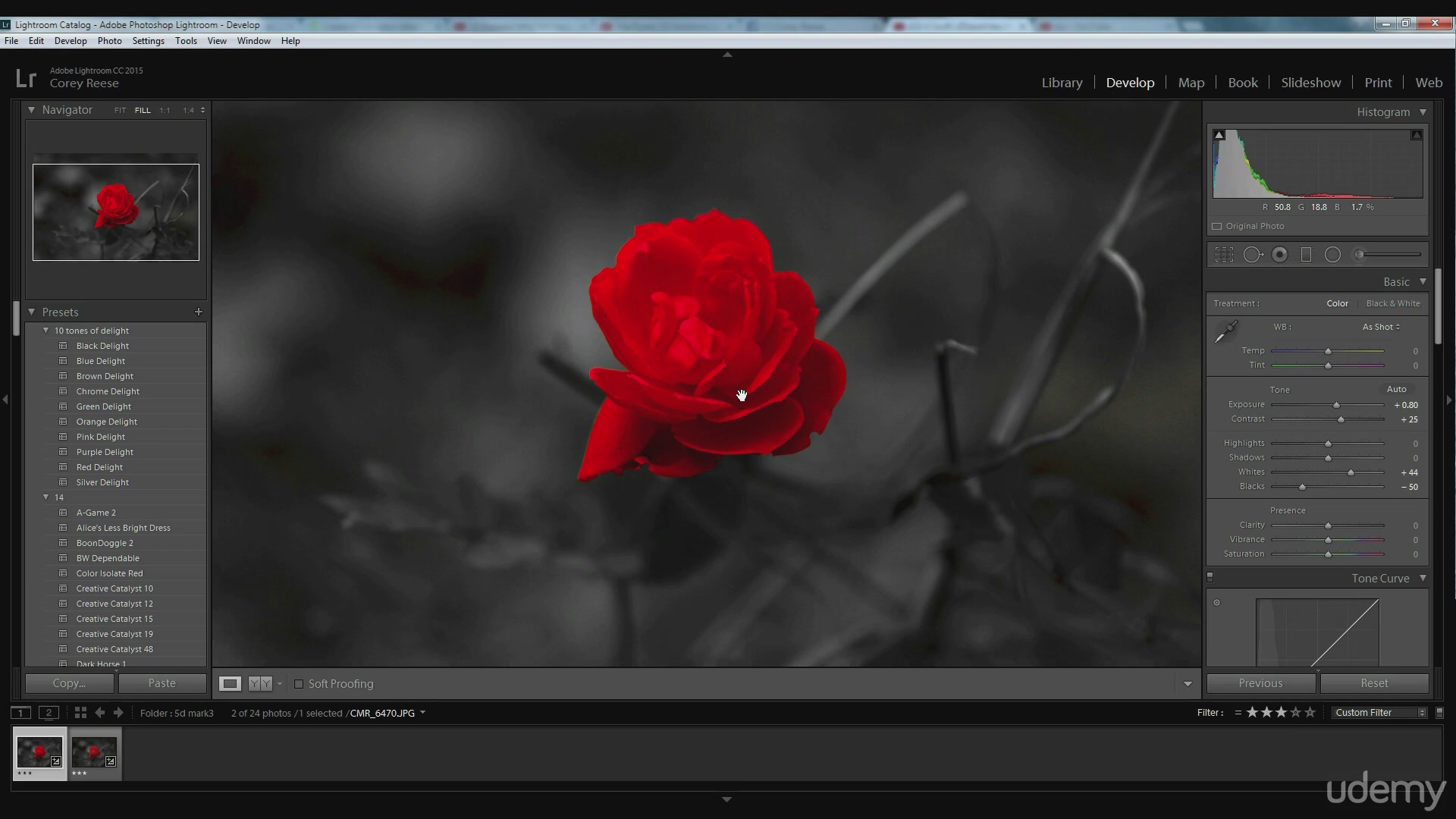Activate the Red Eye Correction tool
Viewport: 1456px width, 819px height.
[x=1280, y=255]
